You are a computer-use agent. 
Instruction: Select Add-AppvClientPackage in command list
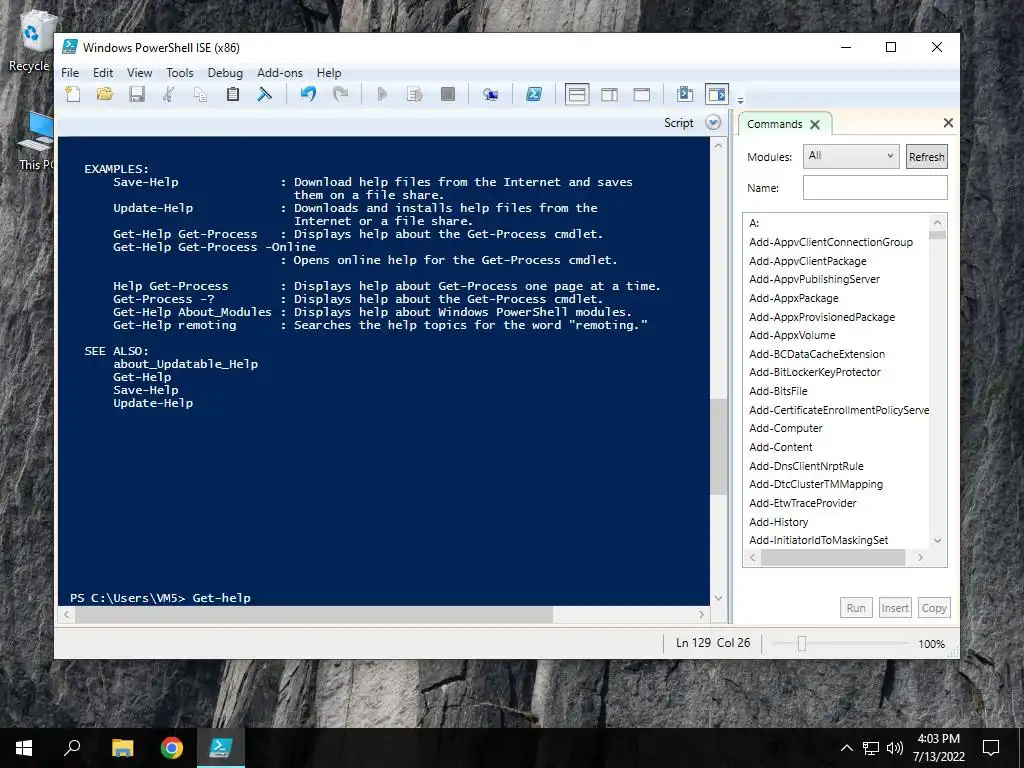click(x=807, y=261)
